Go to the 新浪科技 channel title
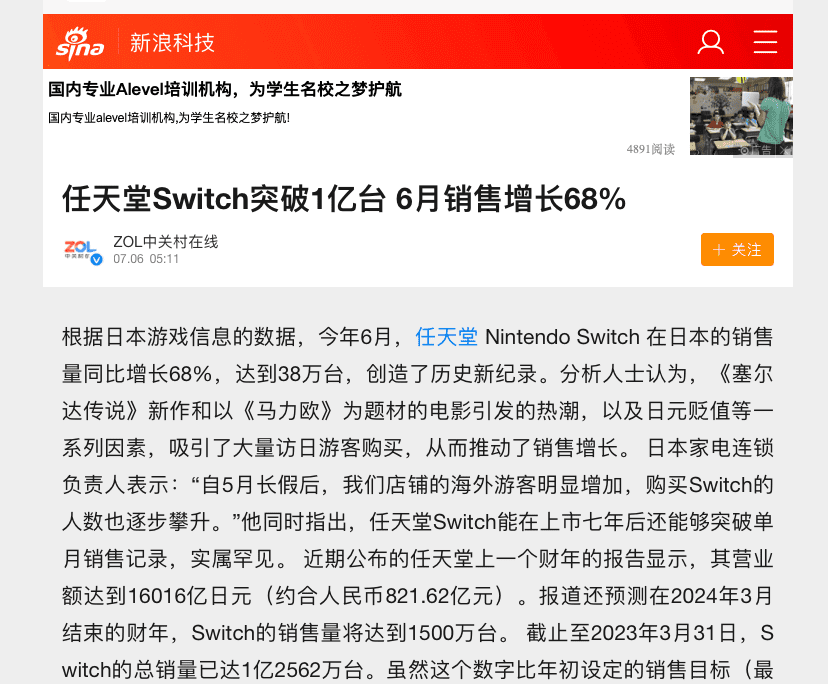 tap(172, 43)
